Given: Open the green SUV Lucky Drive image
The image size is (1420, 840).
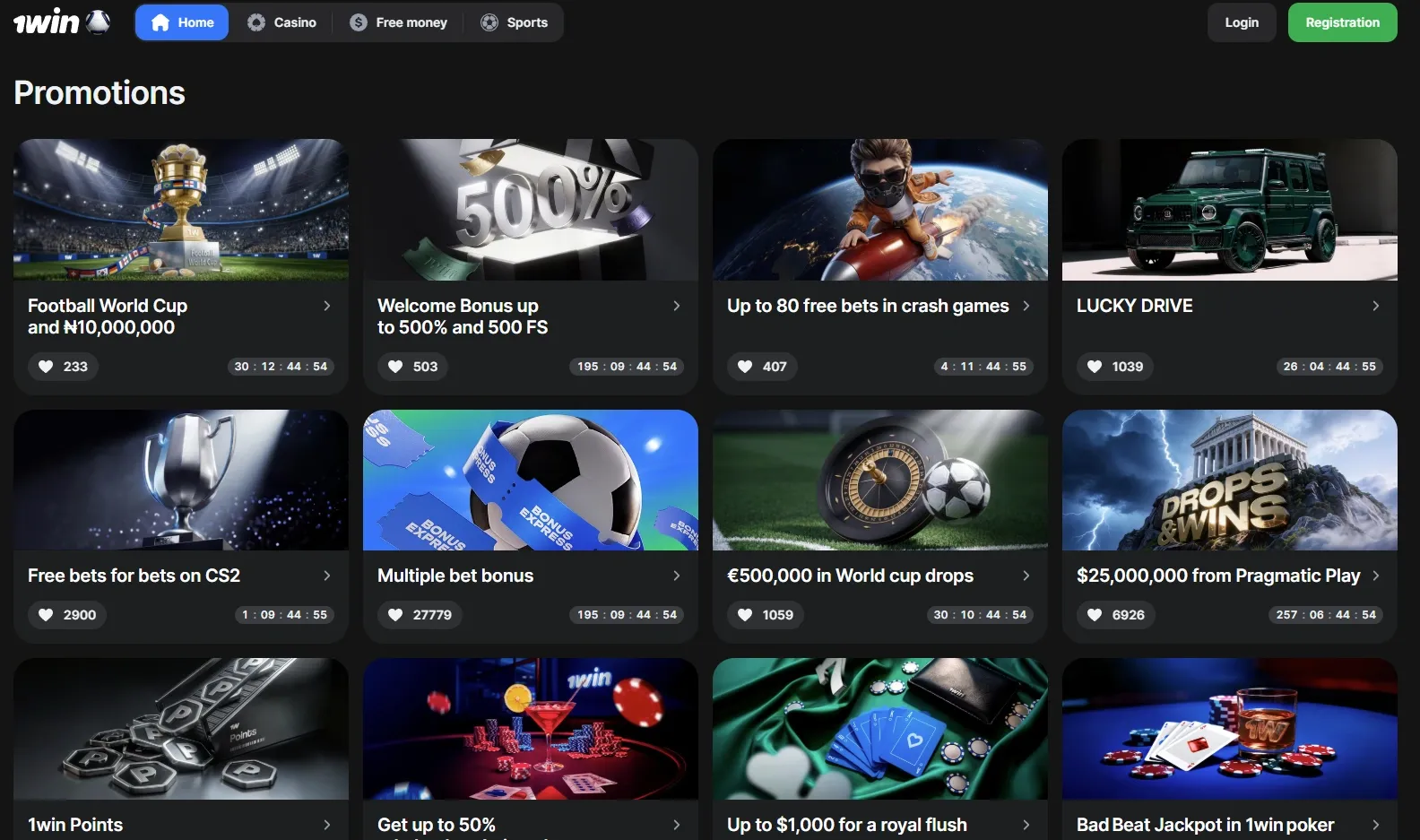Looking at the screenshot, I should [x=1230, y=210].
